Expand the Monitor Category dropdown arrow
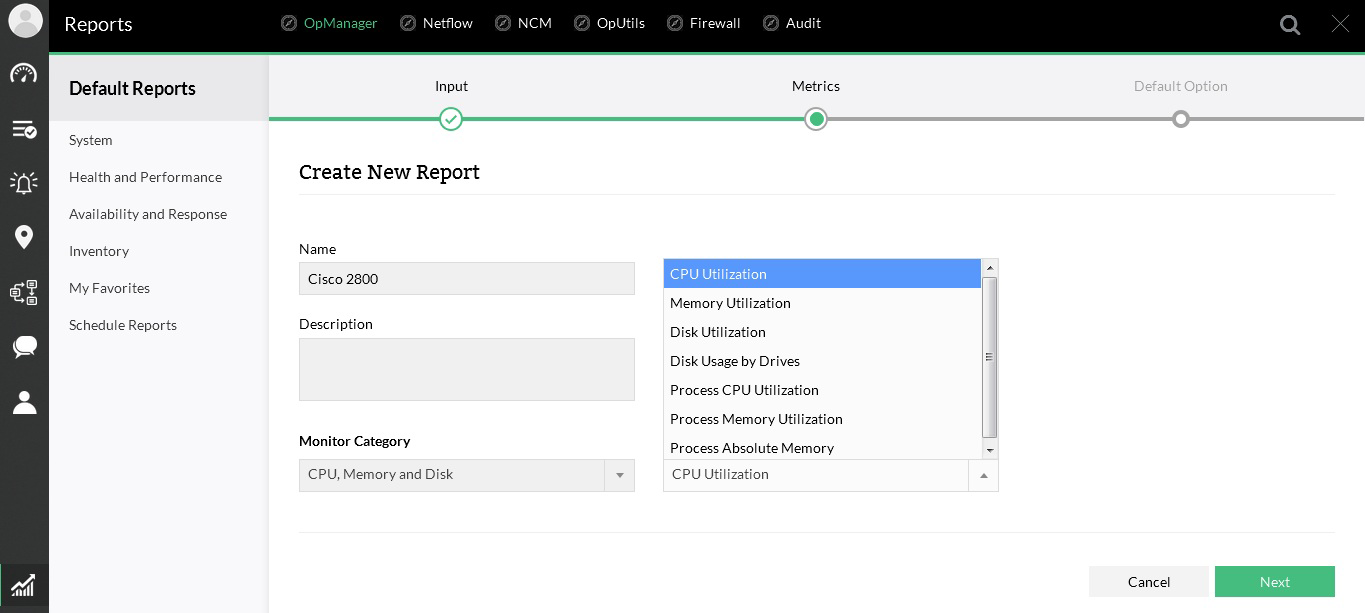This screenshot has width=1365, height=613. pos(619,475)
